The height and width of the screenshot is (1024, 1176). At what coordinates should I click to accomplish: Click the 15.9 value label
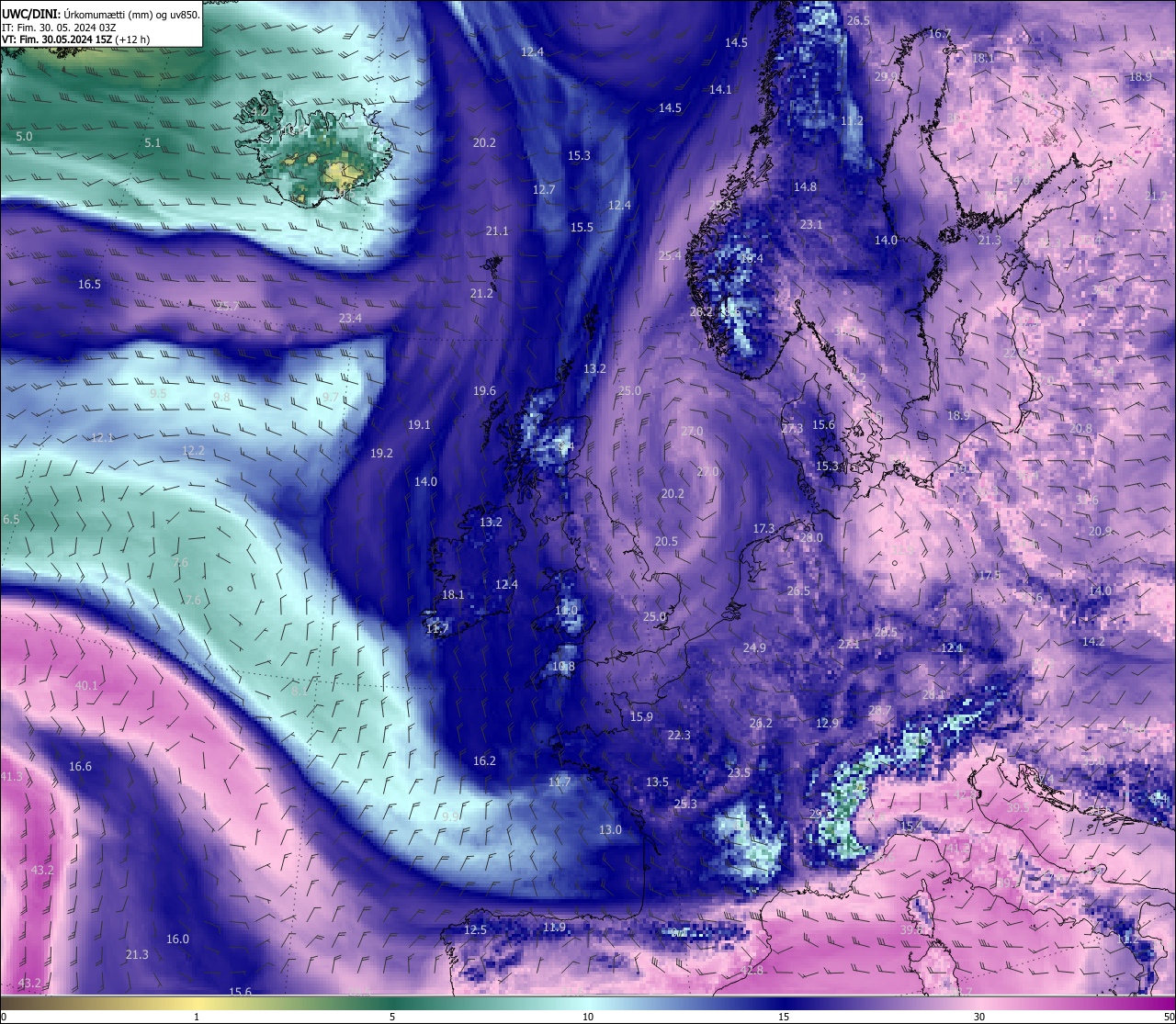coord(641,717)
